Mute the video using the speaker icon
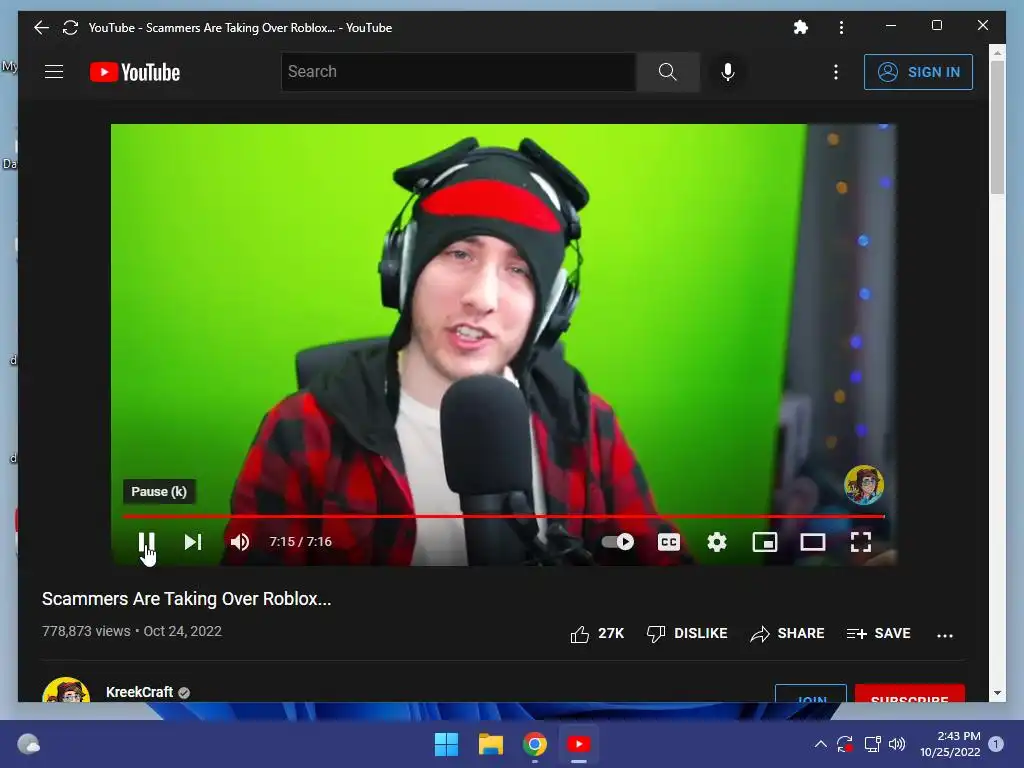 point(240,542)
